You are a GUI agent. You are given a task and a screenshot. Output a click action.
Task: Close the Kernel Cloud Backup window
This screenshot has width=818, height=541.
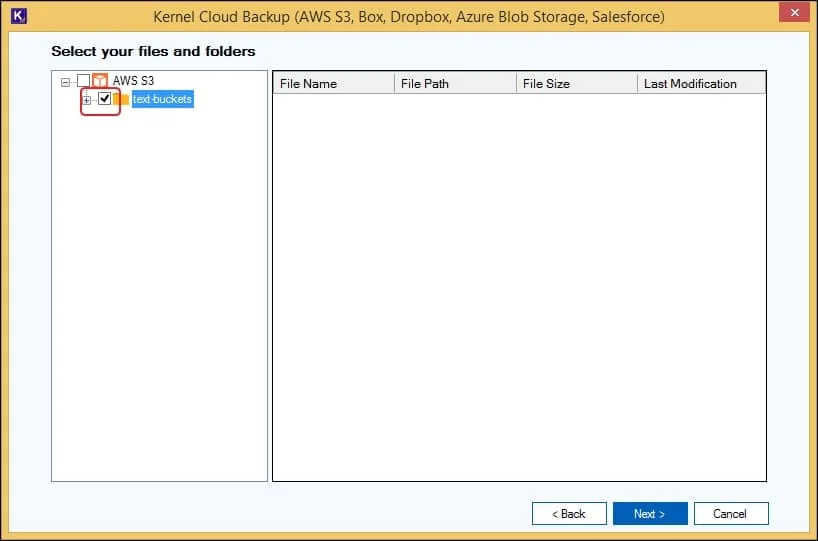[x=794, y=12]
